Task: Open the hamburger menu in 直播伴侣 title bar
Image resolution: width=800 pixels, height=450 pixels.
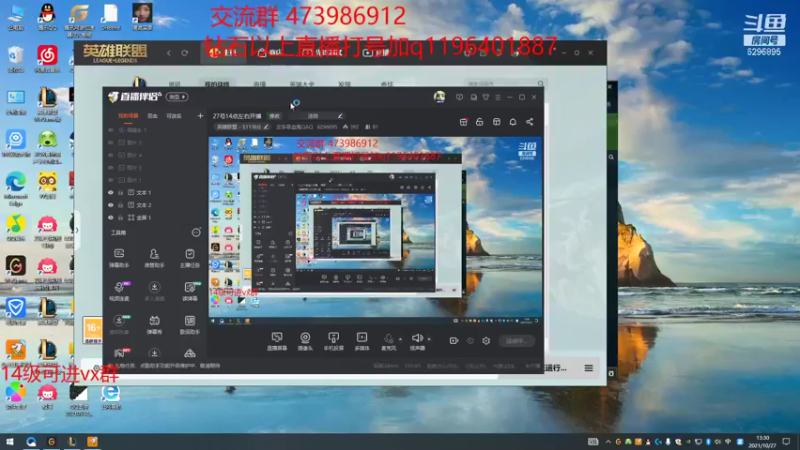Action: pyautogui.click(x=498, y=97)
